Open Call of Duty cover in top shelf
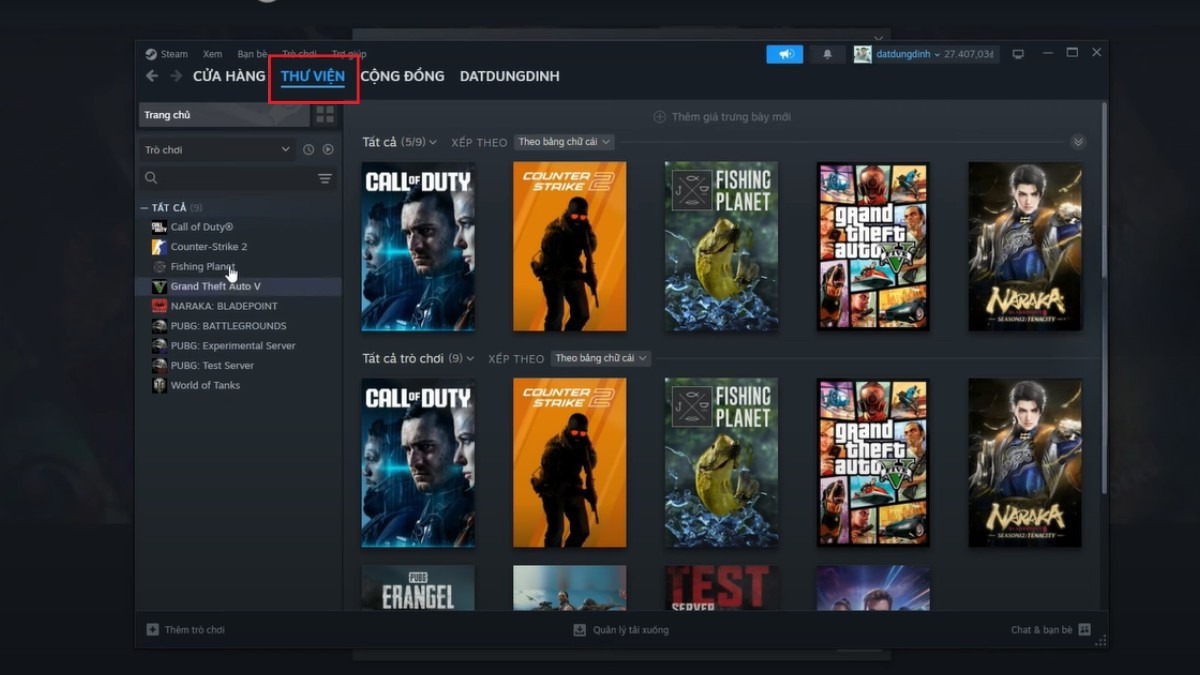The image size is (1200, 675). [x=418, y=247]
